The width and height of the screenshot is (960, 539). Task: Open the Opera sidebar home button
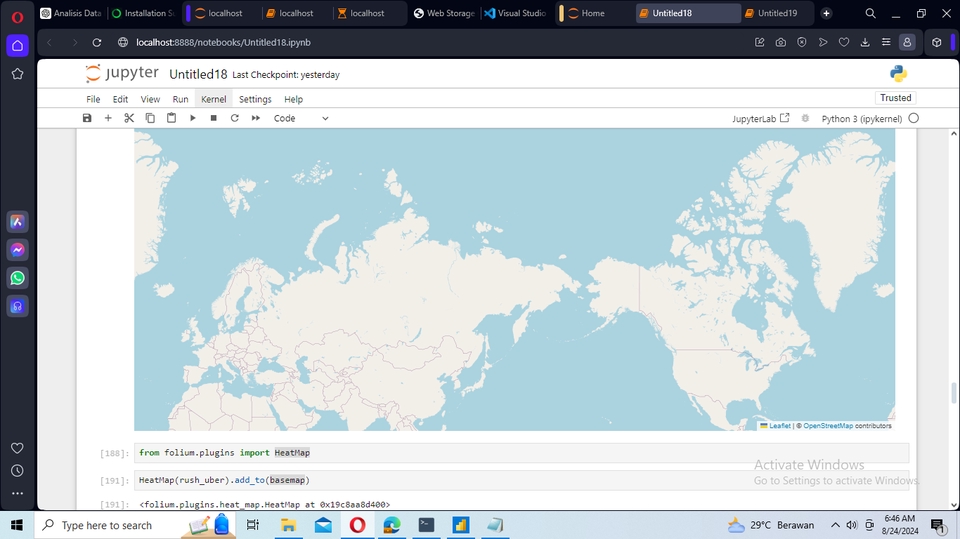17,45
